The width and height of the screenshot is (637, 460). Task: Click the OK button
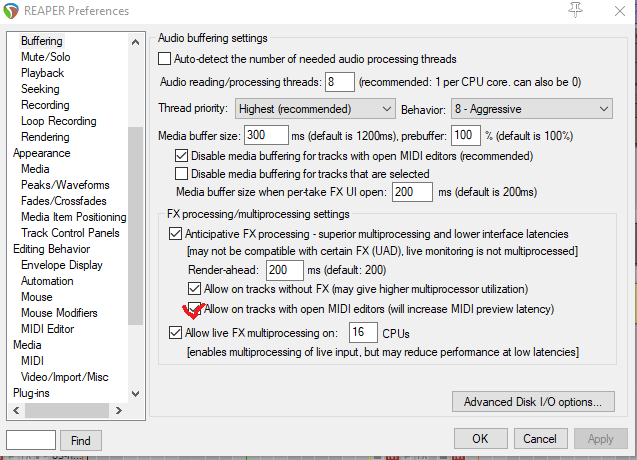[x=480, y=438]
